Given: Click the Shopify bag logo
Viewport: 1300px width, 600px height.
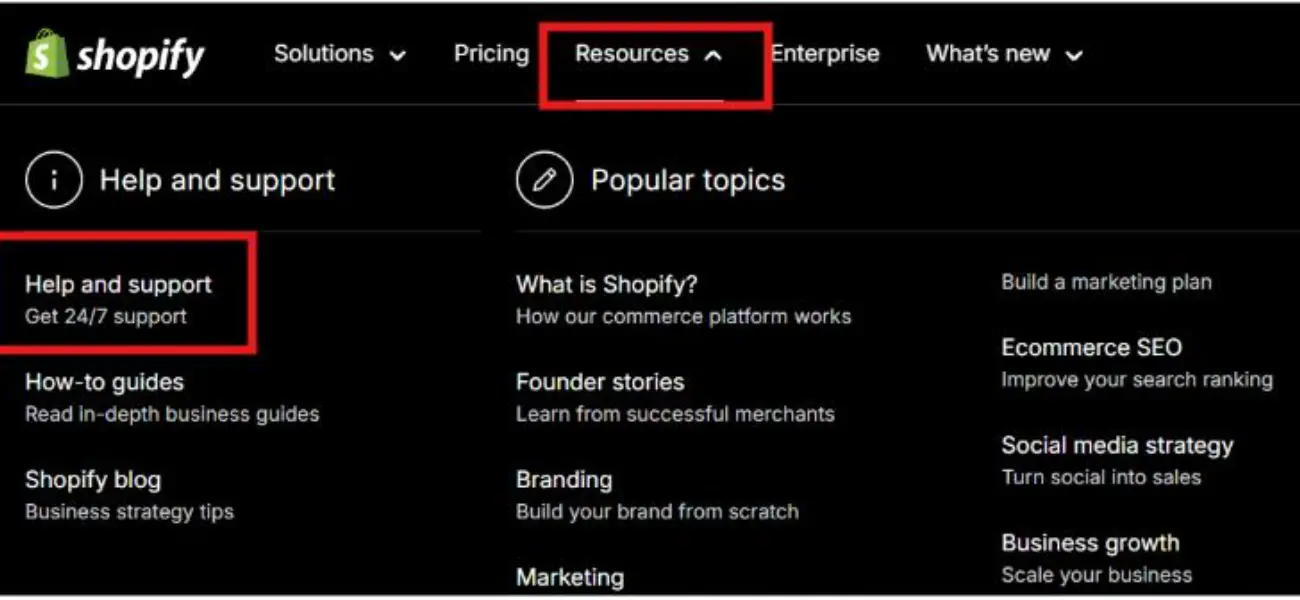Looking at the screenshot, I should pyautogui.click(x=46, y=53).
